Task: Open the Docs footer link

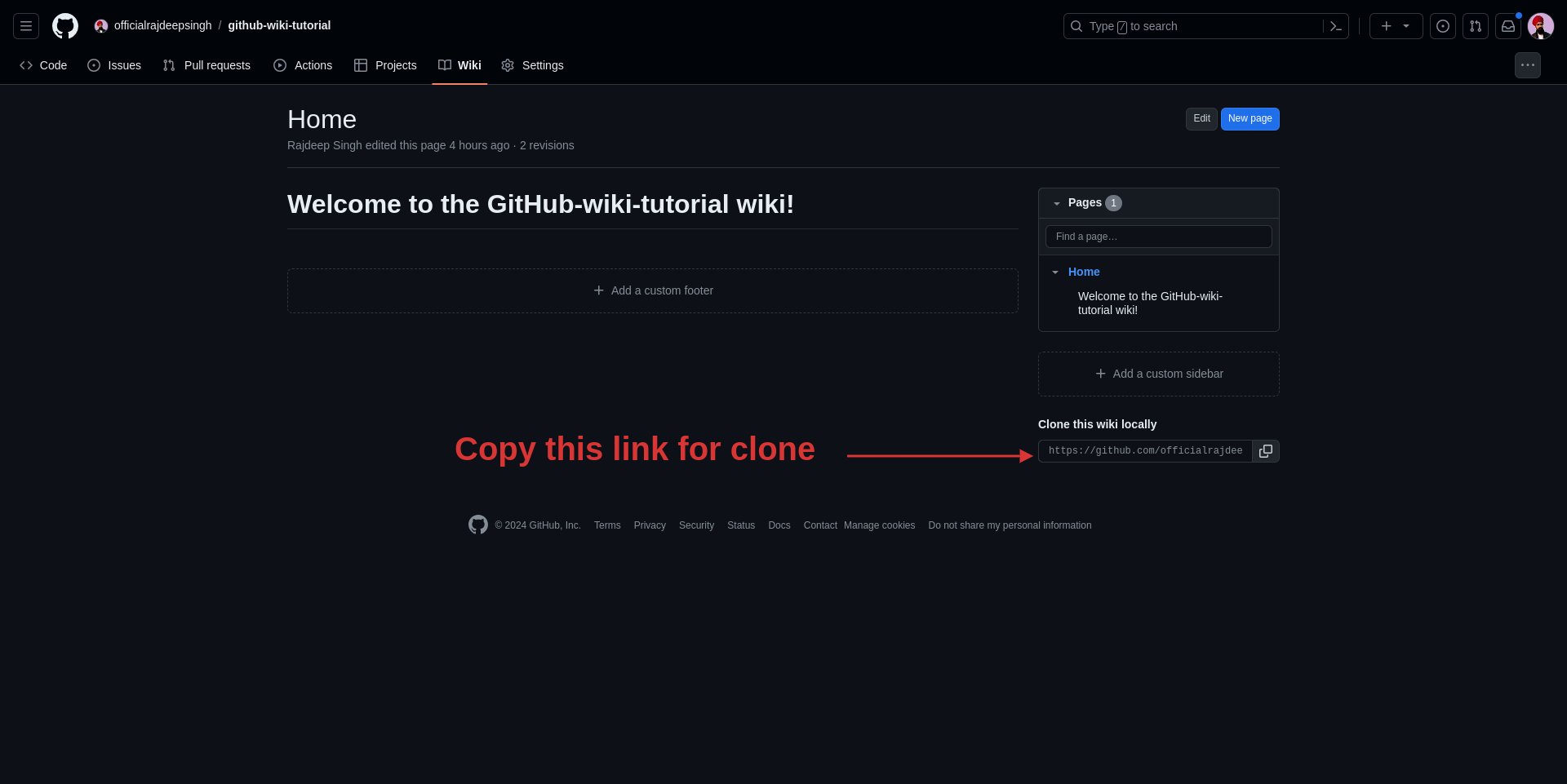Action: pyautogui.click(x=779, y=525)
